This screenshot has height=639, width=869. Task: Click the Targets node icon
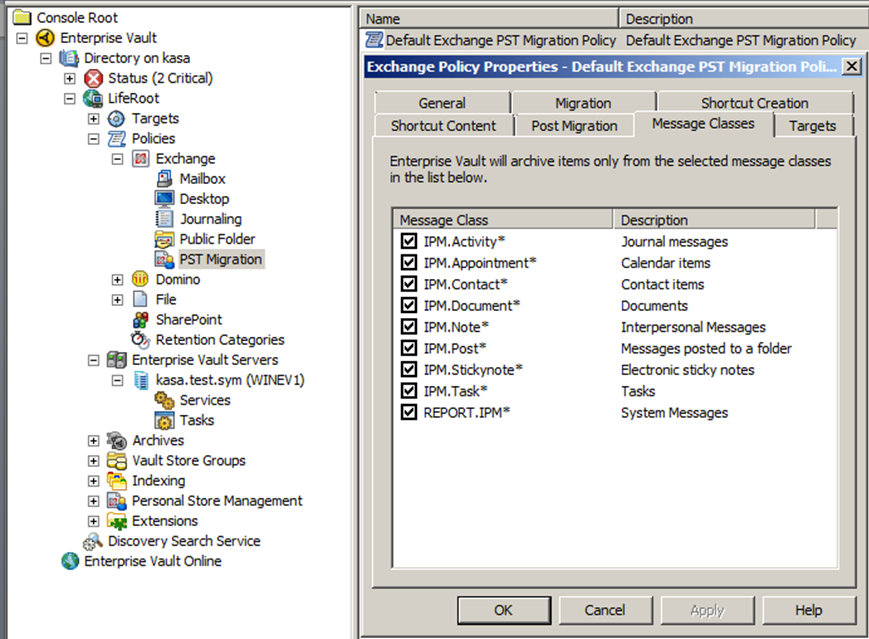tap(116, 119)
